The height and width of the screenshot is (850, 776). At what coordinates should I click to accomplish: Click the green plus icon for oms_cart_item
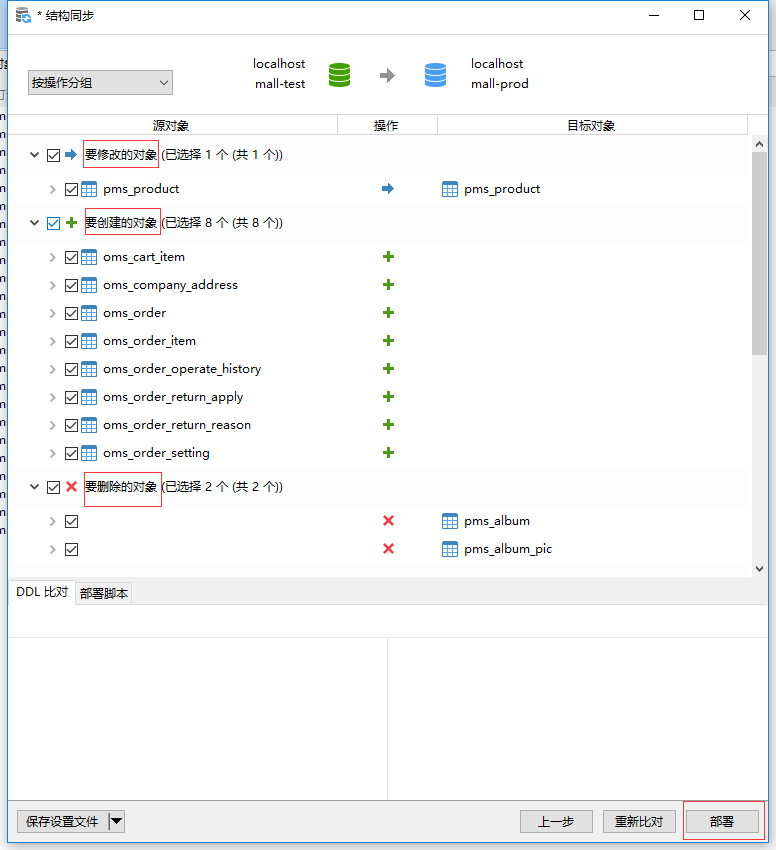tap(388, 257)
